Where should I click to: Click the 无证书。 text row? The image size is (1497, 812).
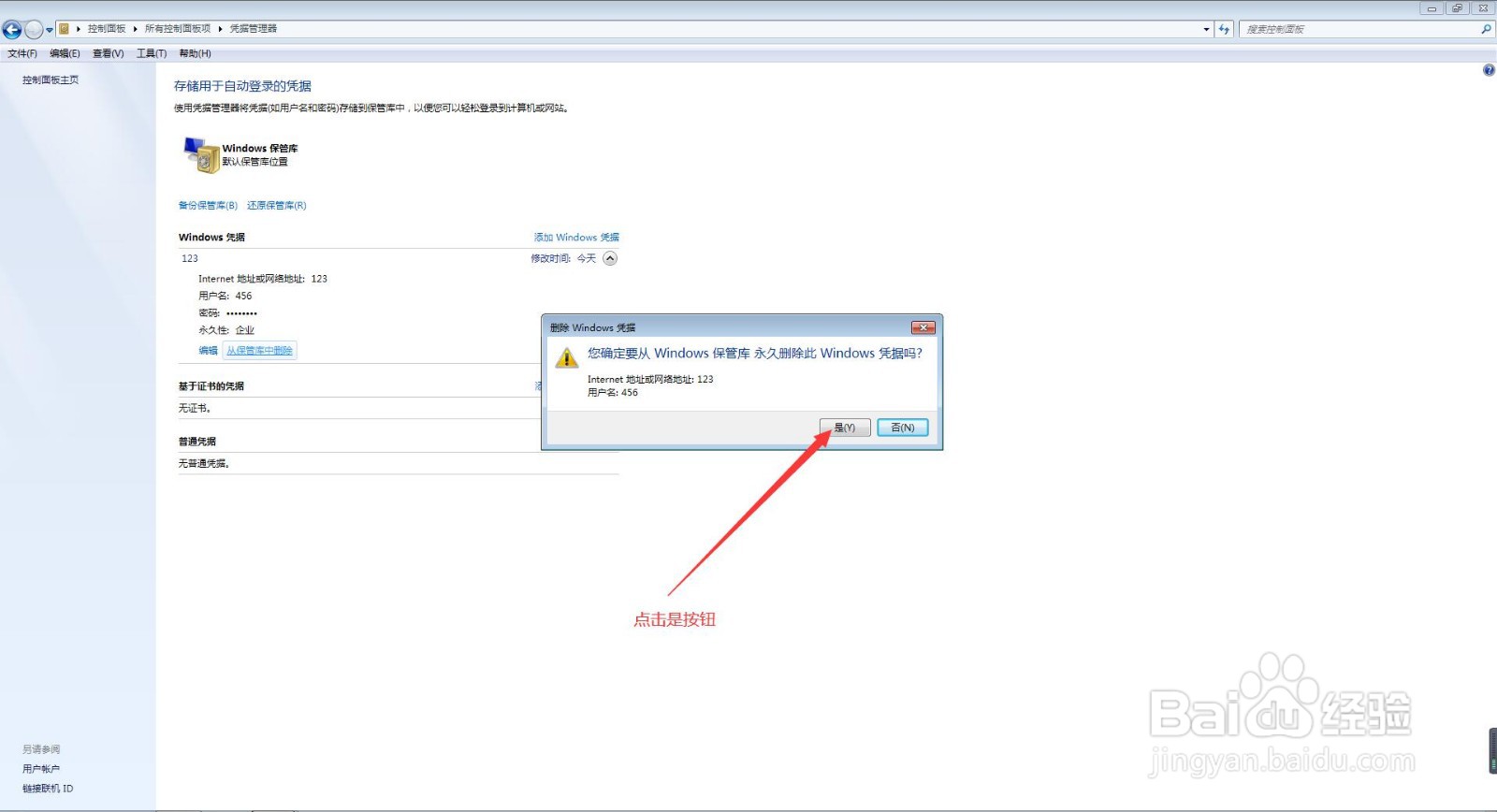coord(196,408)
